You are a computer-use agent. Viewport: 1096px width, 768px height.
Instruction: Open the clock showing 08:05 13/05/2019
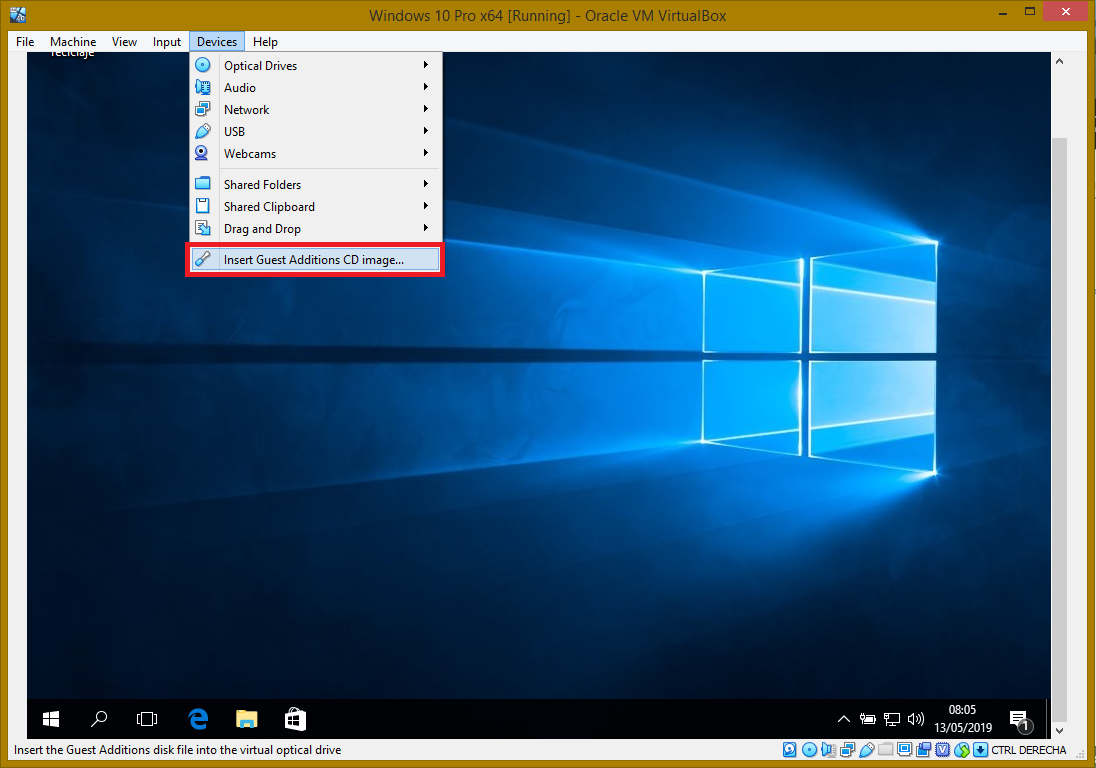(x=962, y=718)
